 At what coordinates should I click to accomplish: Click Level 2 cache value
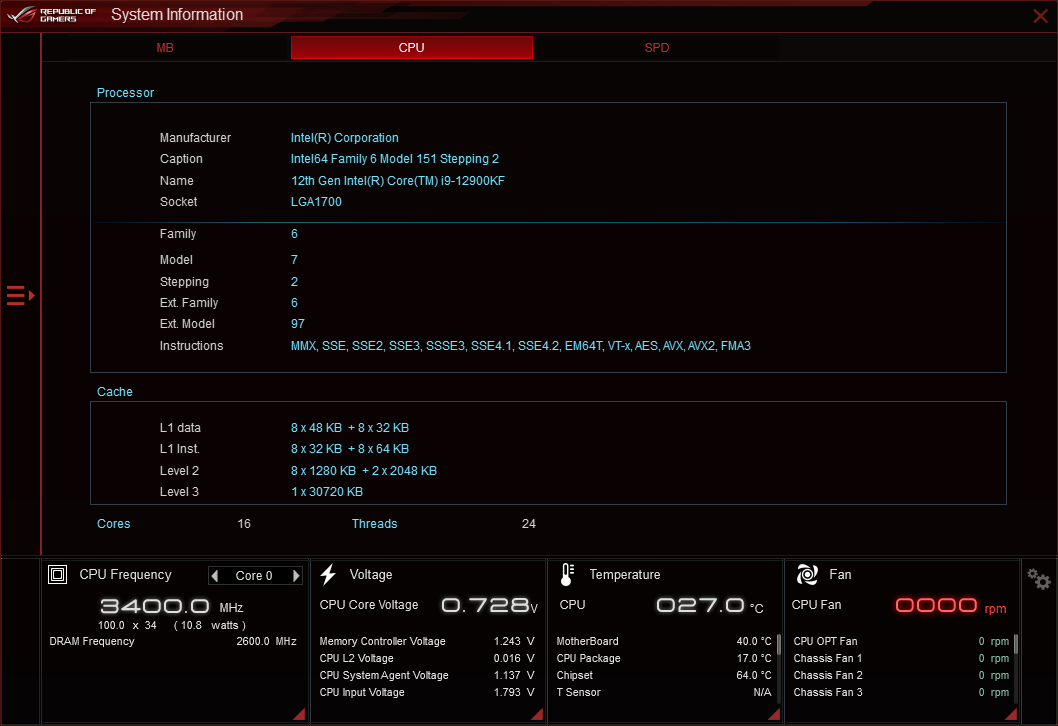coord(364,471)
